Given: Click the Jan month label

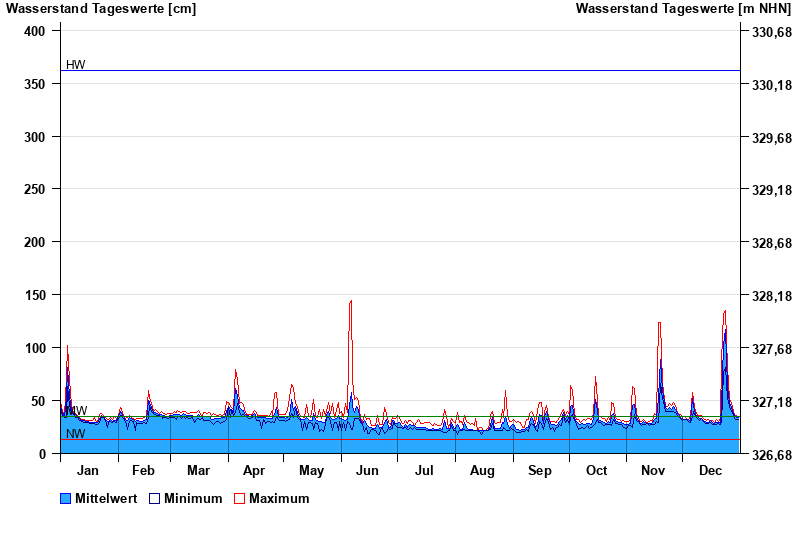Looking at the screenshot, I should pos(88,470).
